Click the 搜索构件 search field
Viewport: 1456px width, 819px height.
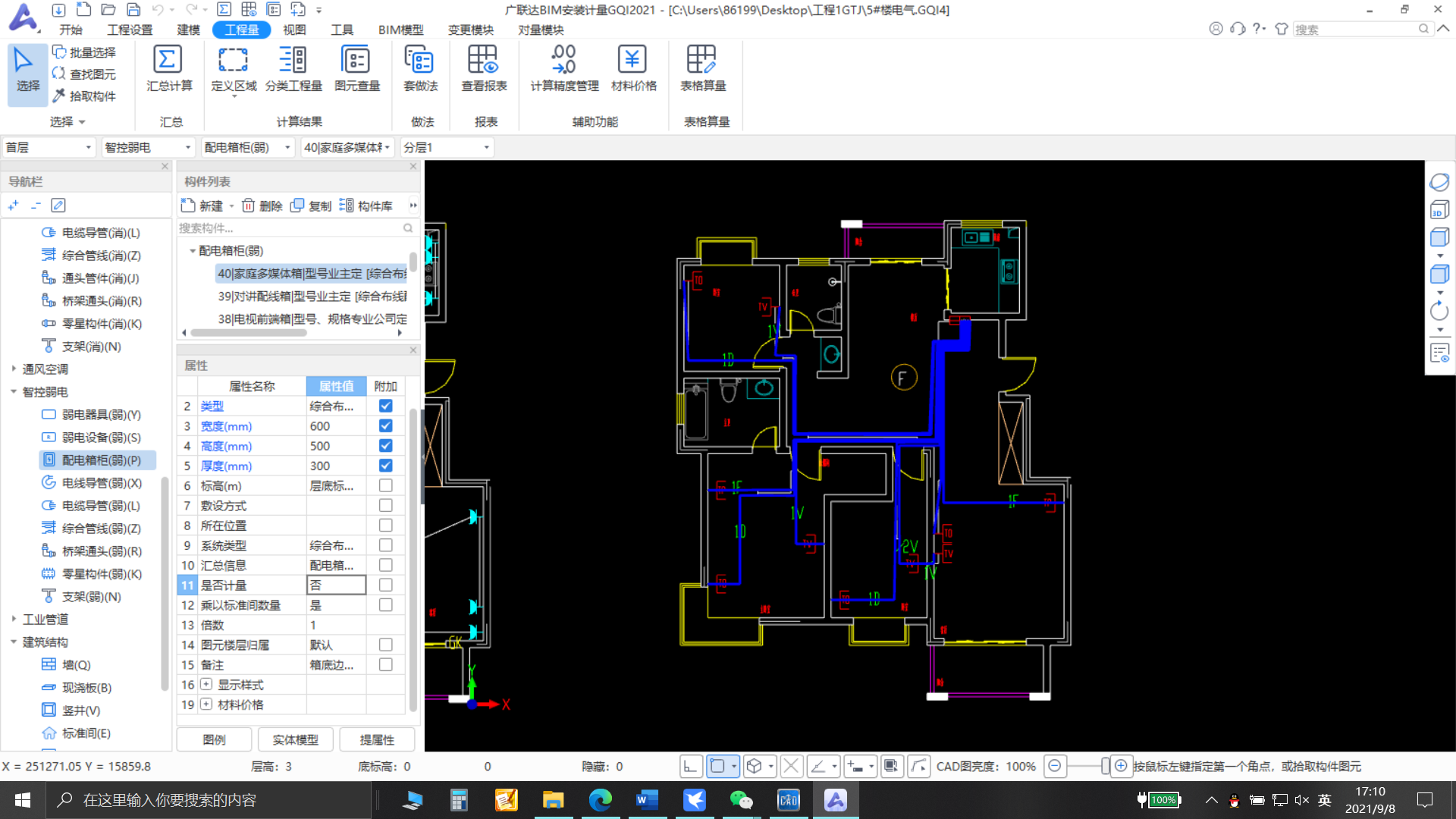click(x=296, y=227)
